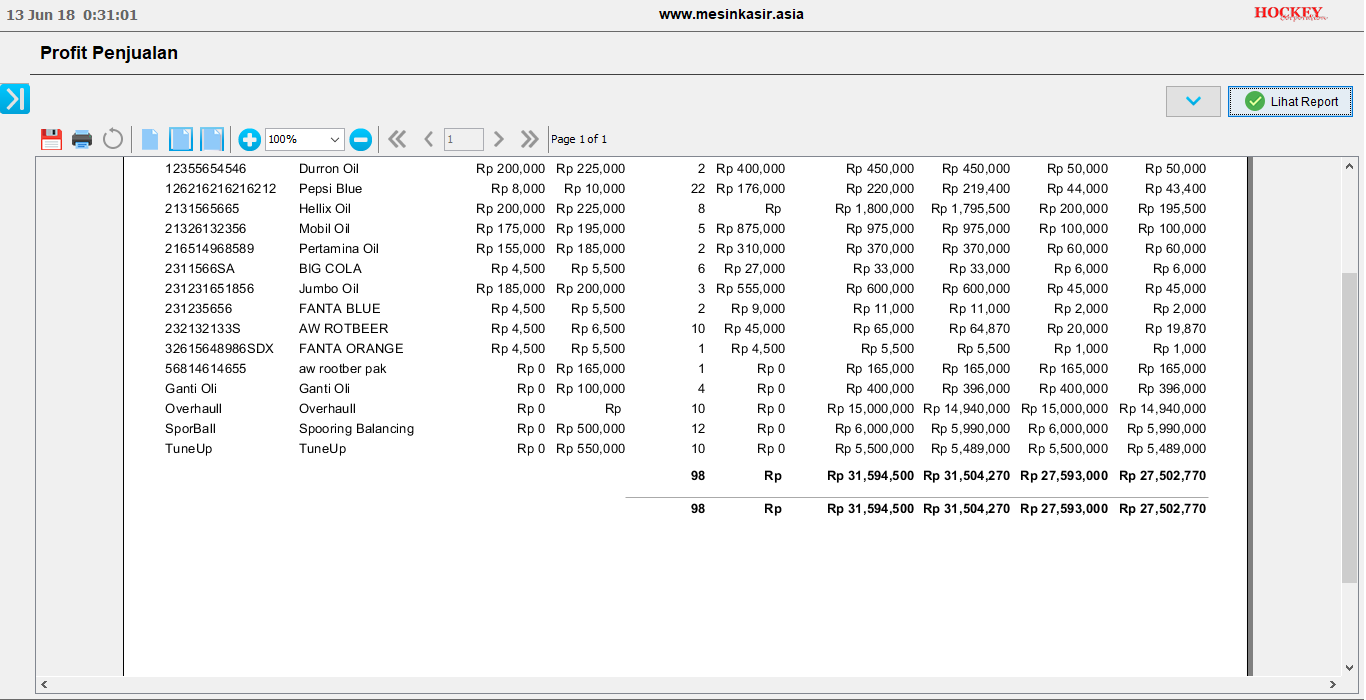Click product code 56814614655
The height and width of the screenshot is (700, 1366).
(x=206, y=369)
